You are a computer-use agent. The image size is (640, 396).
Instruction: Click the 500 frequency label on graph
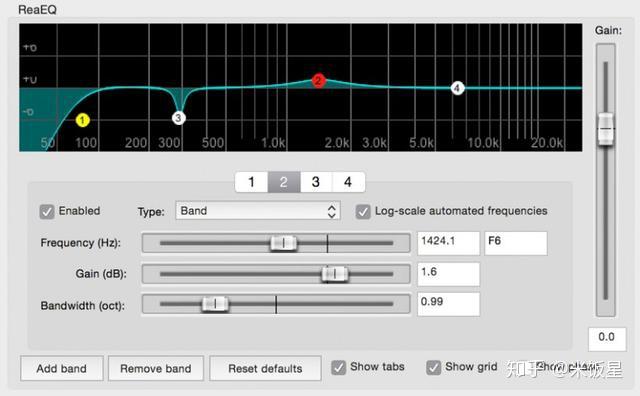coord(213,143)
